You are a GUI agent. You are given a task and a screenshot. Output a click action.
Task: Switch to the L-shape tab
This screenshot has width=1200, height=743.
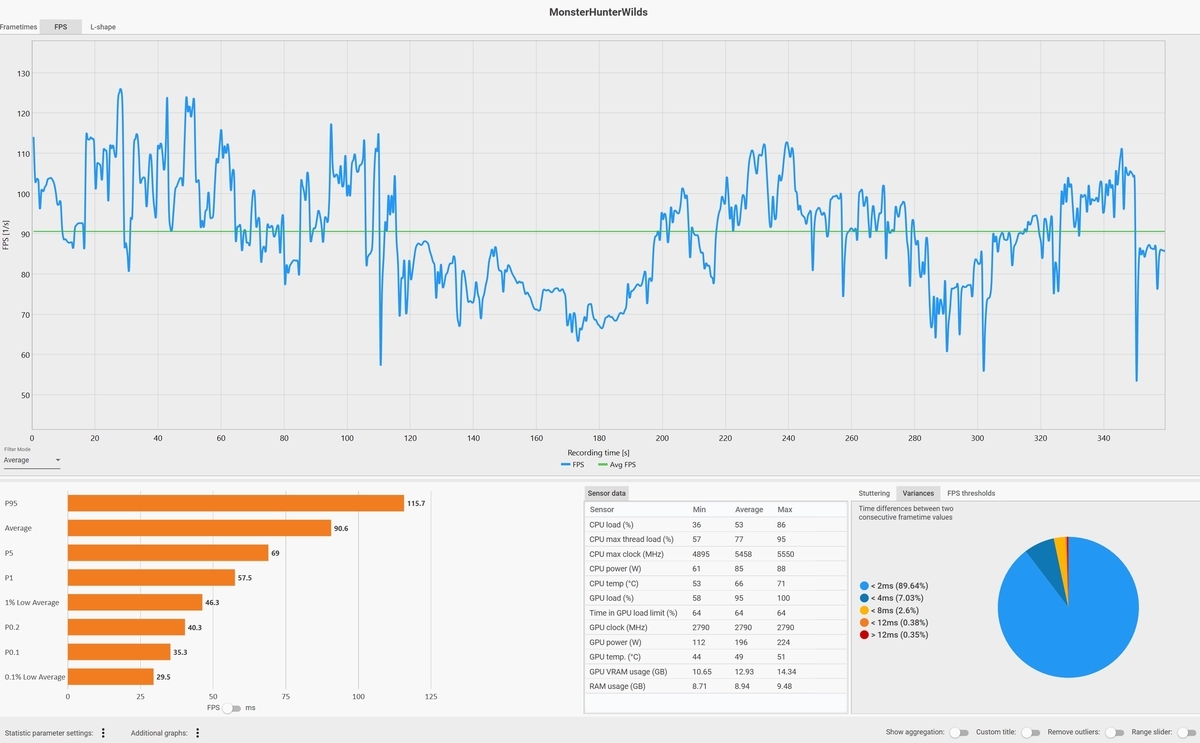point(103,27)
